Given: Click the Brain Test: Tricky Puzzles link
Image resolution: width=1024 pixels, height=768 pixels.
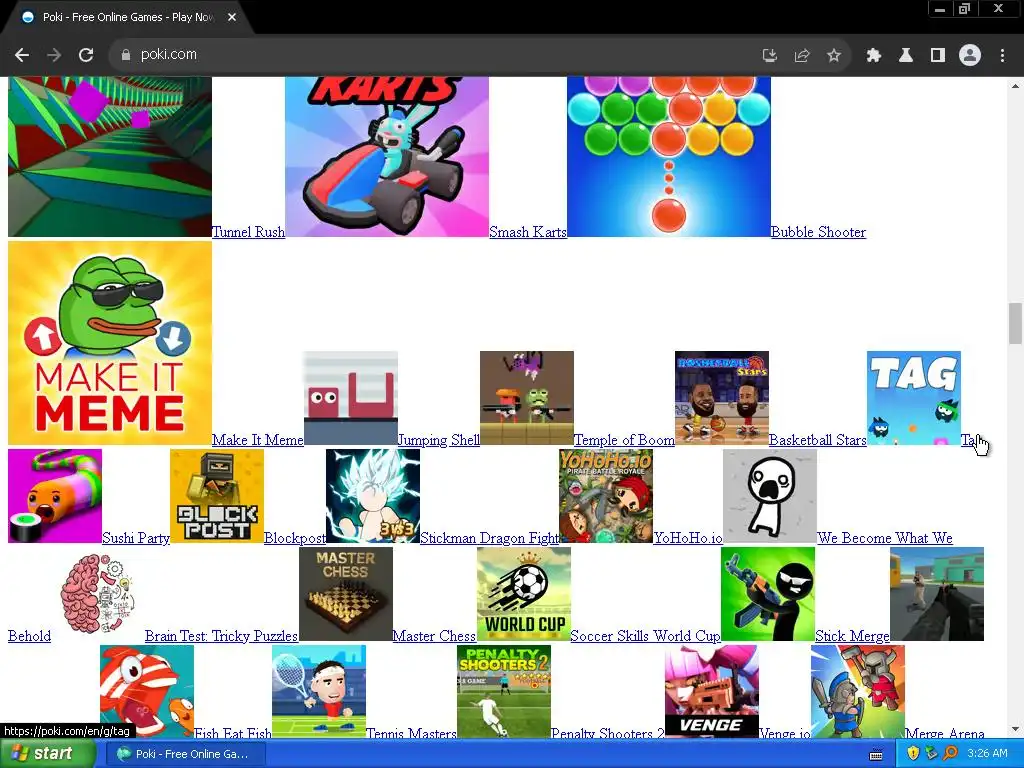Looking at the screenshot, I should [x=221, y=636].
